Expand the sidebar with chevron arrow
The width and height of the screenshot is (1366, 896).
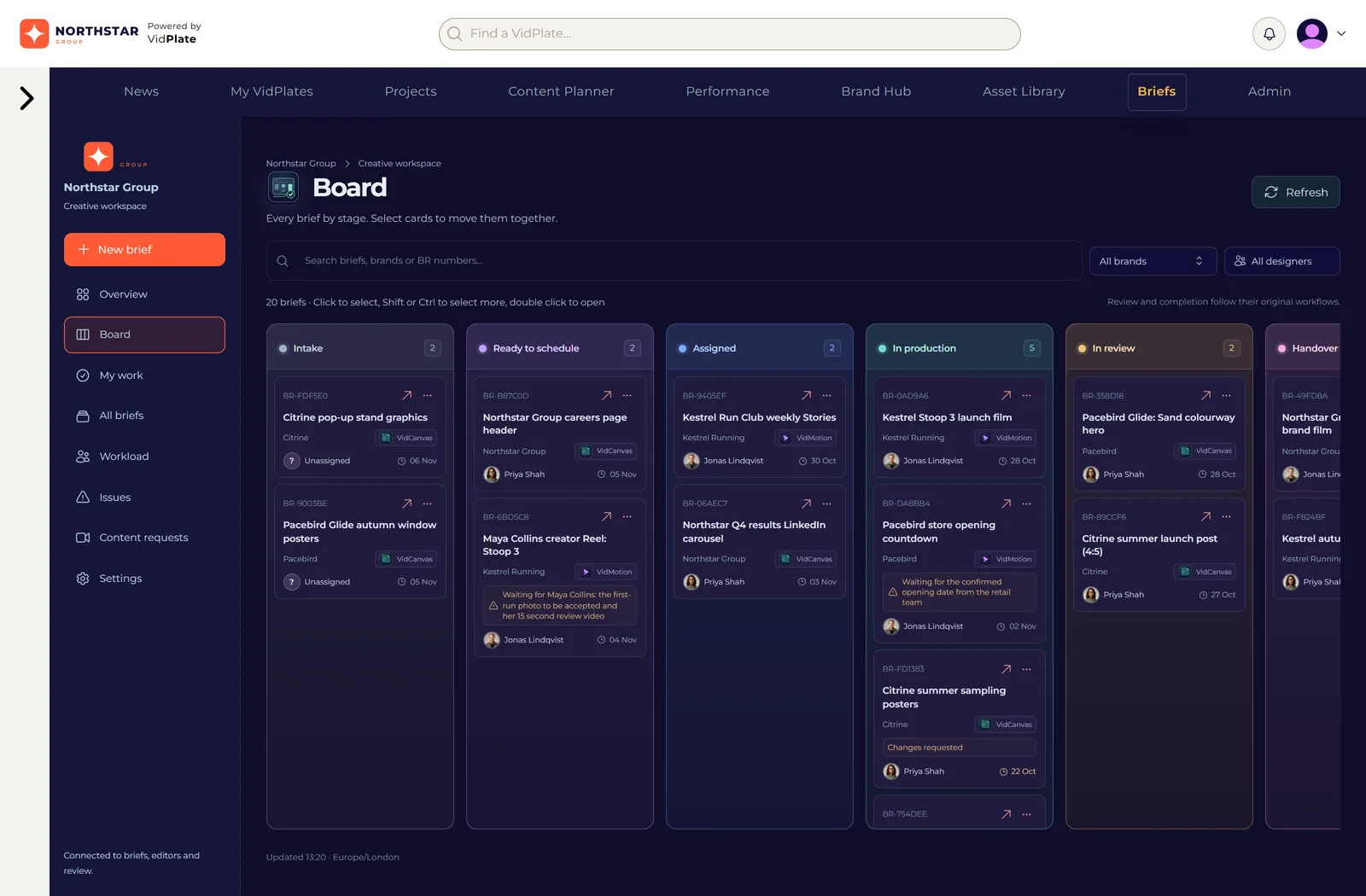[x=26, y=98]
